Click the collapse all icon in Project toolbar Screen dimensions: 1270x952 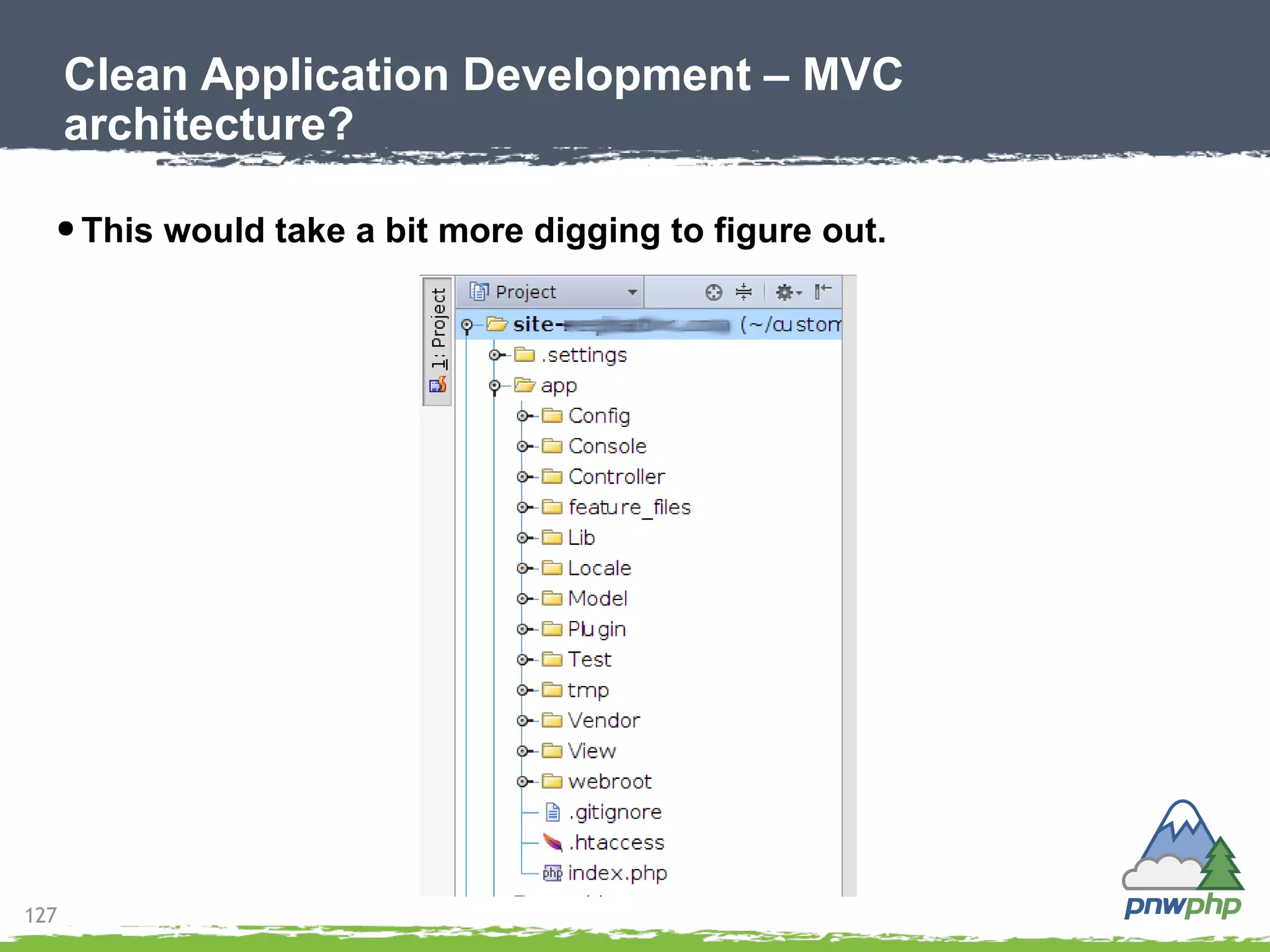coord(744,292)
